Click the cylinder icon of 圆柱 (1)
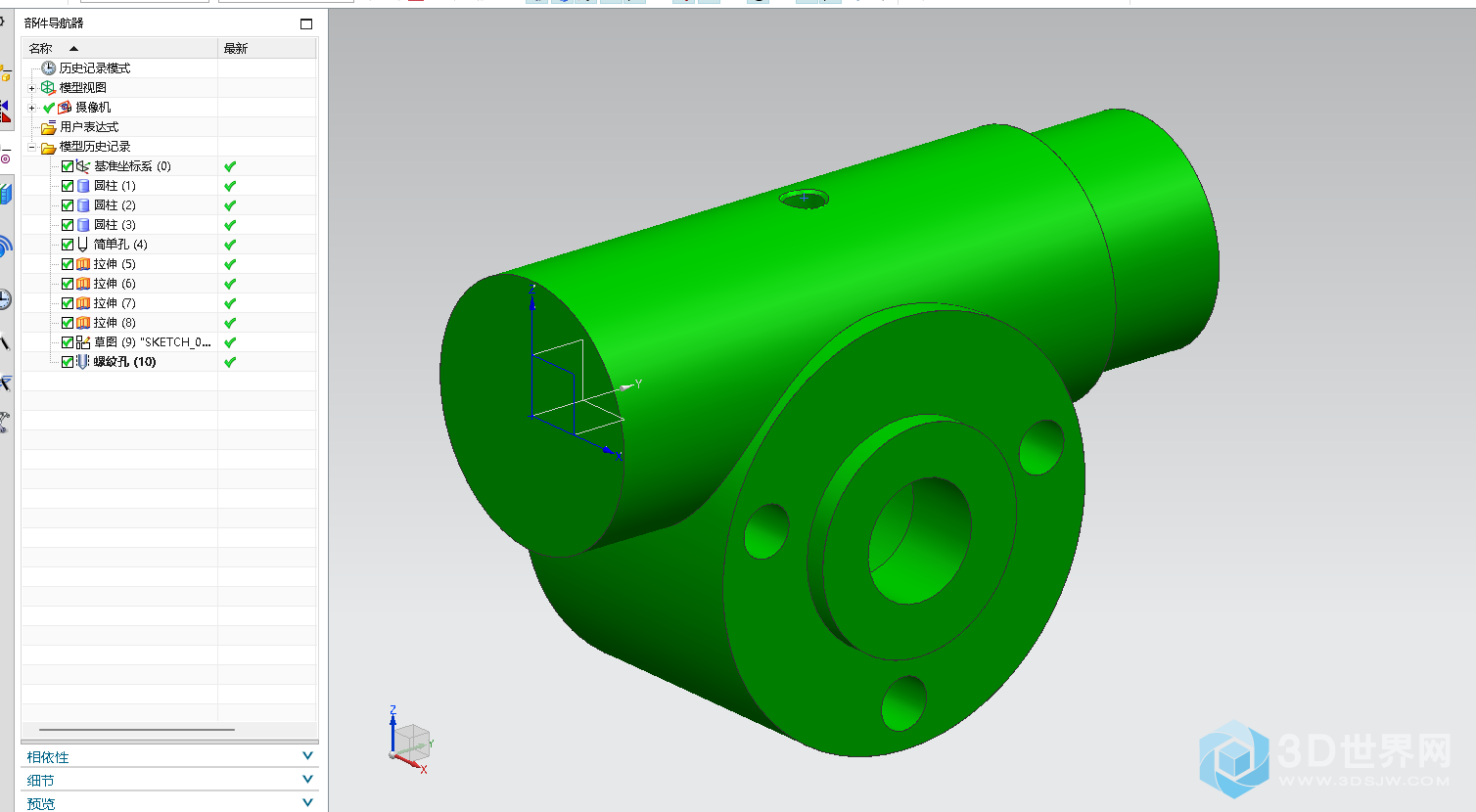Screen dimensions: 1476x812 coord(83,186)
